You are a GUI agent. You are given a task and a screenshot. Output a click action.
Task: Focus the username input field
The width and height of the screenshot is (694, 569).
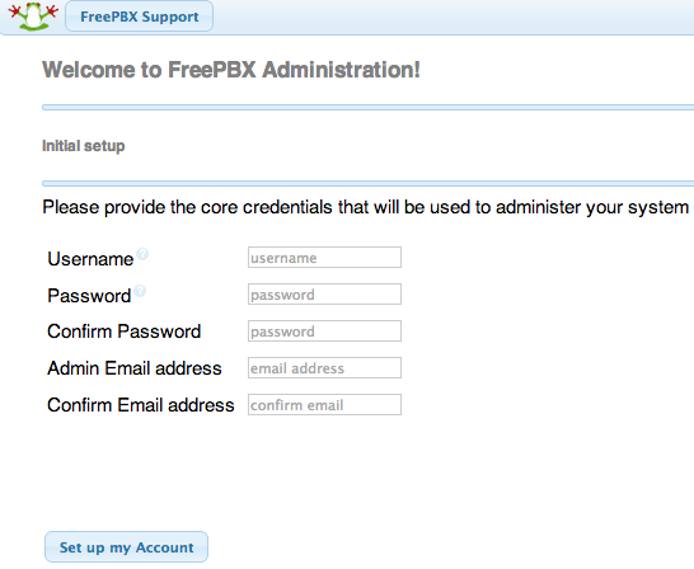click(324, 258)
